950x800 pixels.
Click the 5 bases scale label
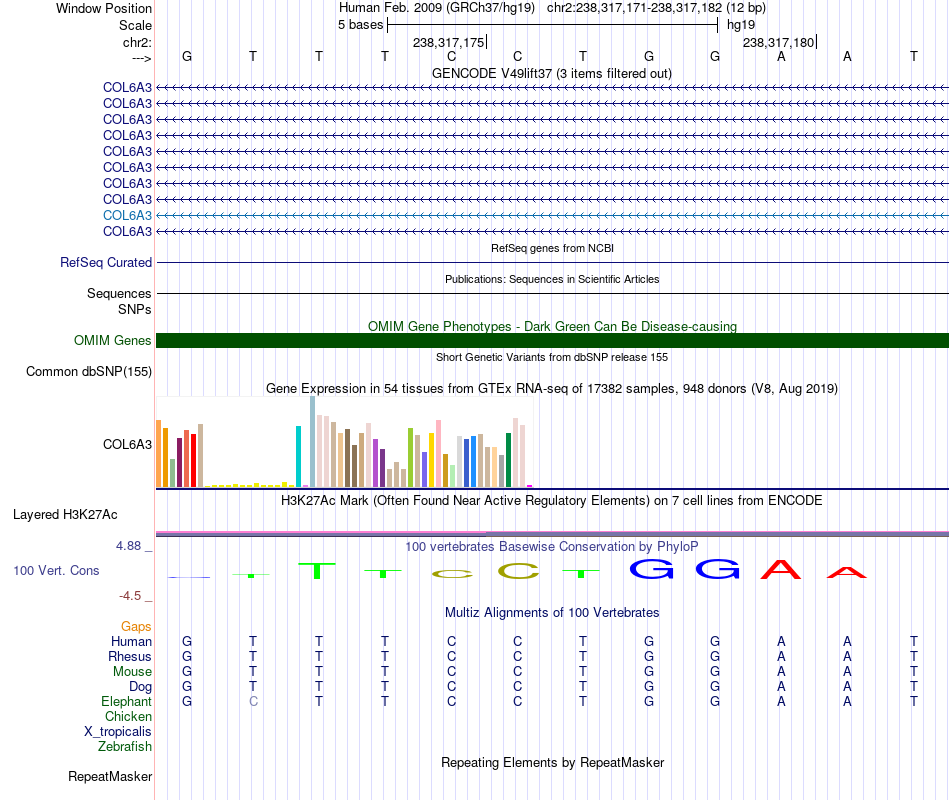point(360,25)
